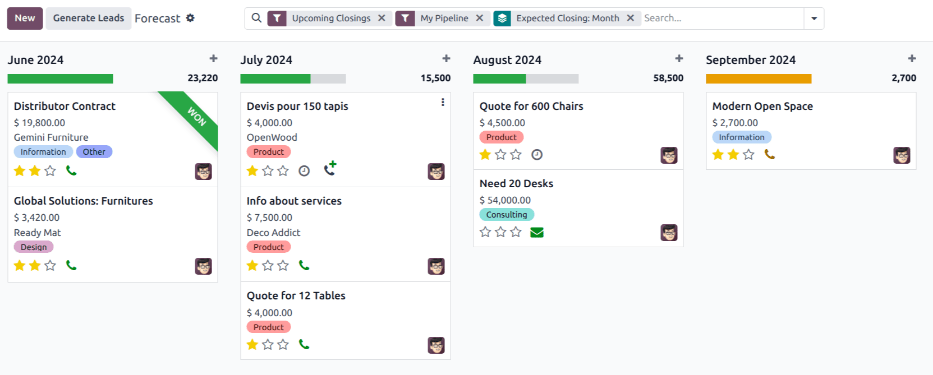Click the July 2024 progress bar
This screenshot has width=933, height=375.
coord(293,79)
